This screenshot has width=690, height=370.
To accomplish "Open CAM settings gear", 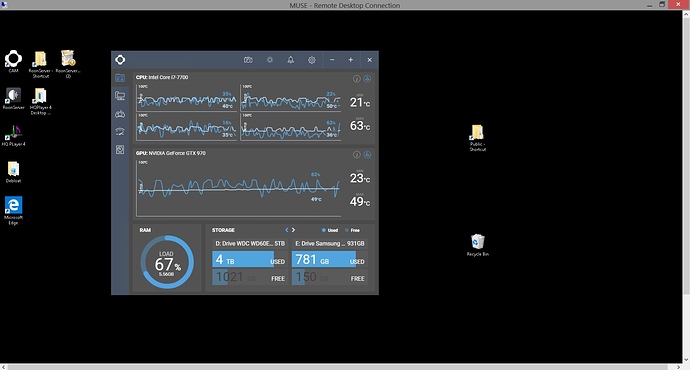I will tap(312, 60).
